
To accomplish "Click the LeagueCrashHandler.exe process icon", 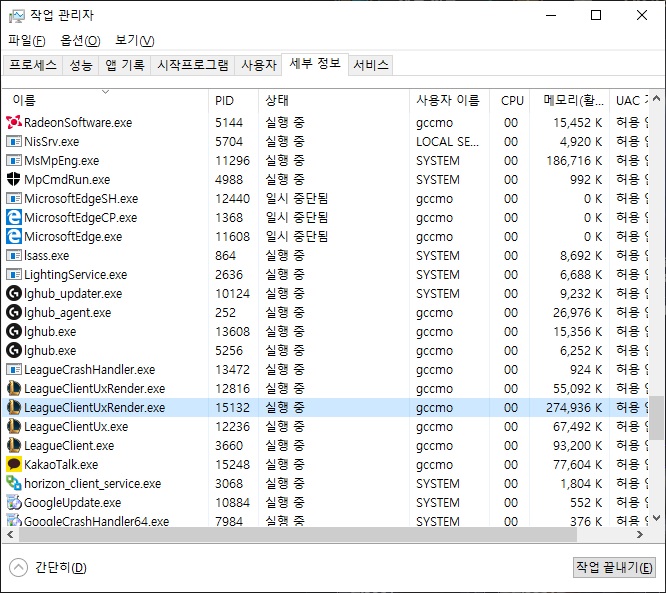I will coord(14,370).
